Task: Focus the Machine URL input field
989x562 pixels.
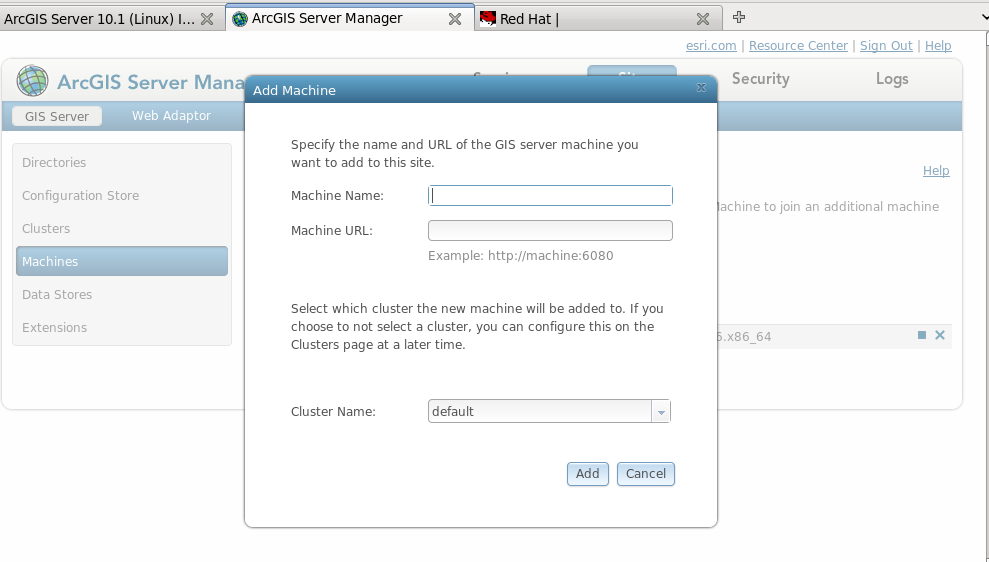Action: click(550, 230)
